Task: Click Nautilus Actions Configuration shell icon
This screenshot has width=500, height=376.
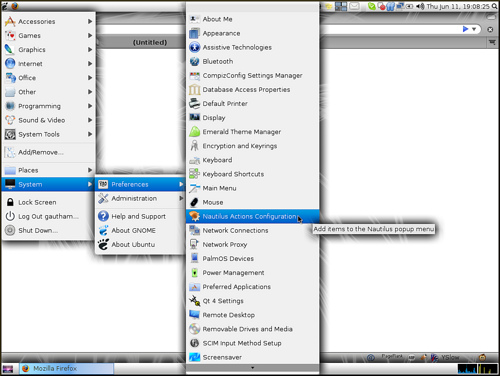Action: [x=194, y=216]
